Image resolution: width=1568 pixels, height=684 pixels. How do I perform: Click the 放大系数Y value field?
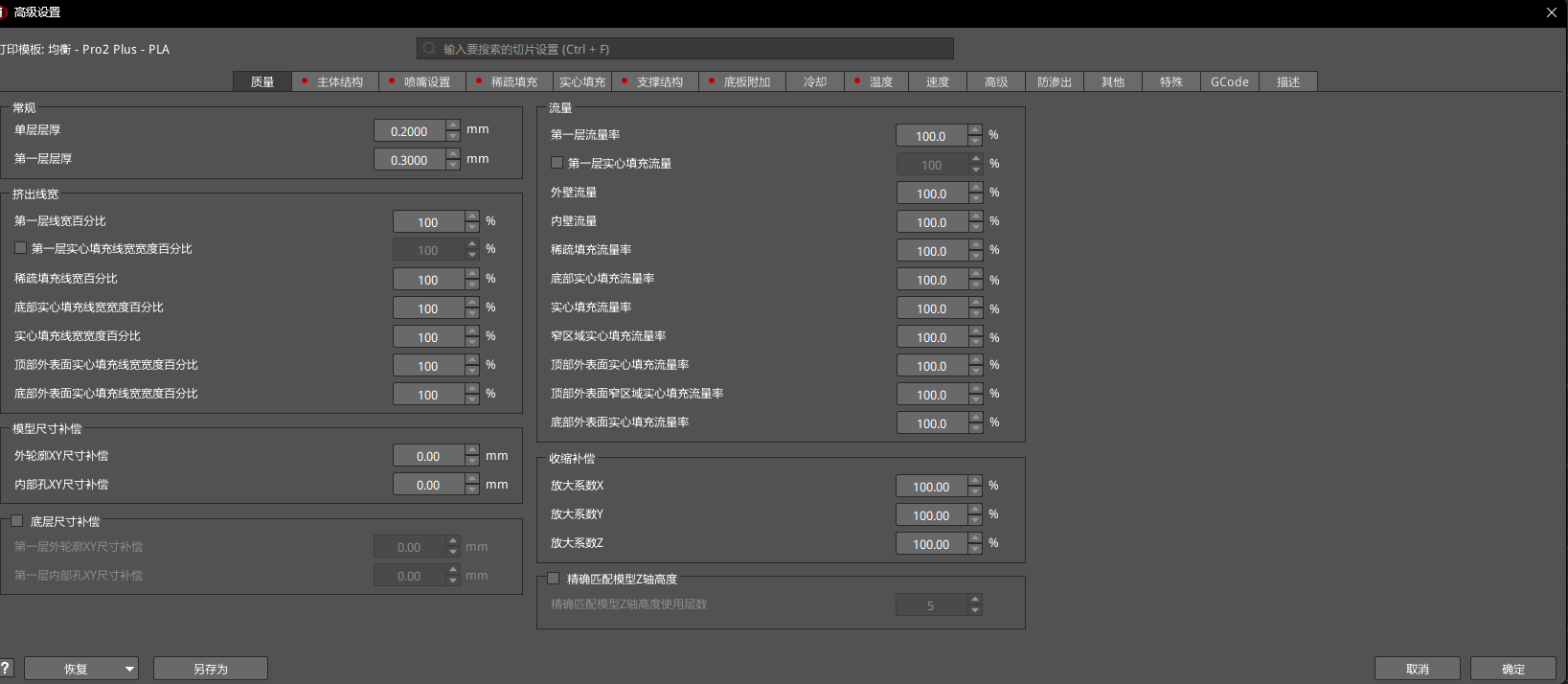click(932, 515)
